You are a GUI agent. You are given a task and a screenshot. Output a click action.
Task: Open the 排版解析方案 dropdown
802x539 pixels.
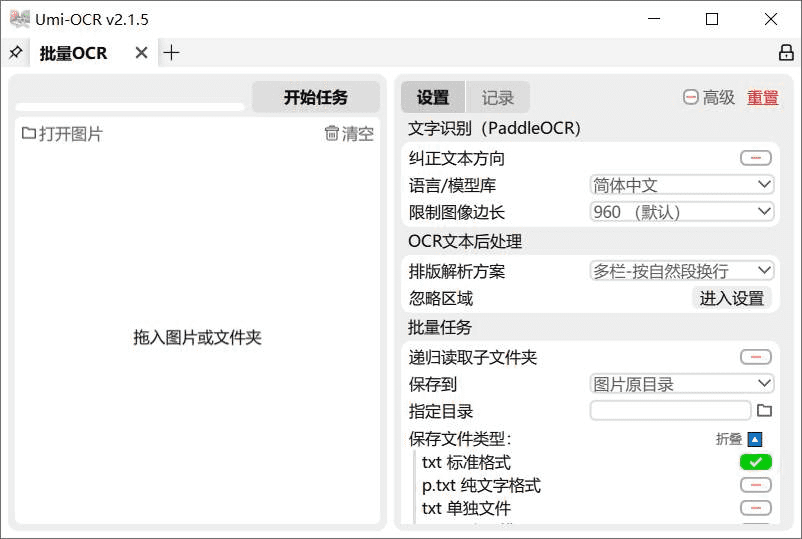pyautogui.click(x=682, y=271)
